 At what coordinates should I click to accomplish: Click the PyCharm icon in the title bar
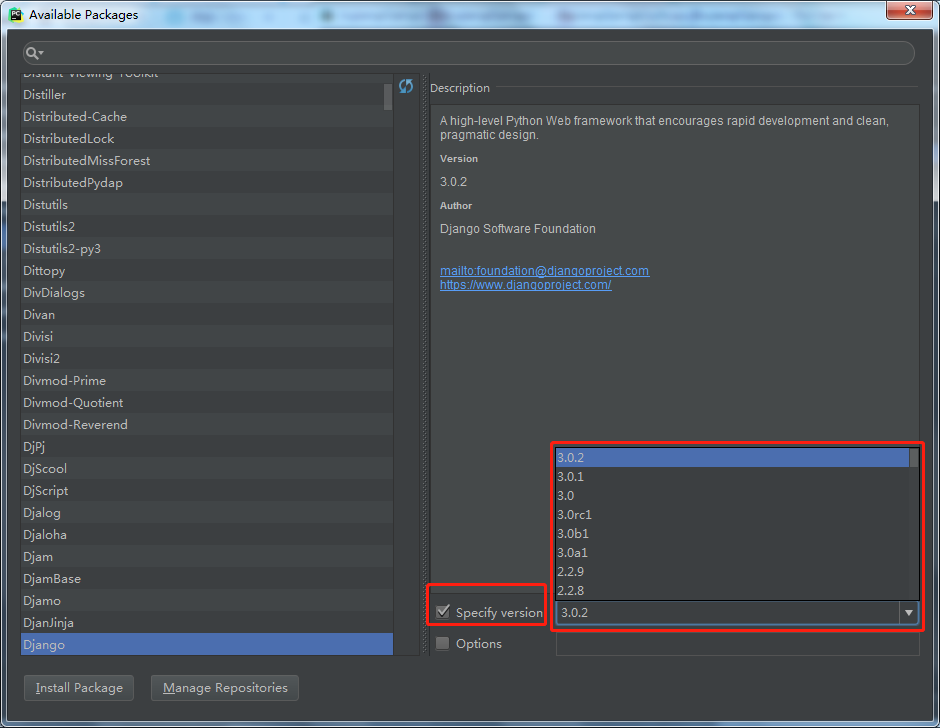pyautogui.click(x=16, y=14)
